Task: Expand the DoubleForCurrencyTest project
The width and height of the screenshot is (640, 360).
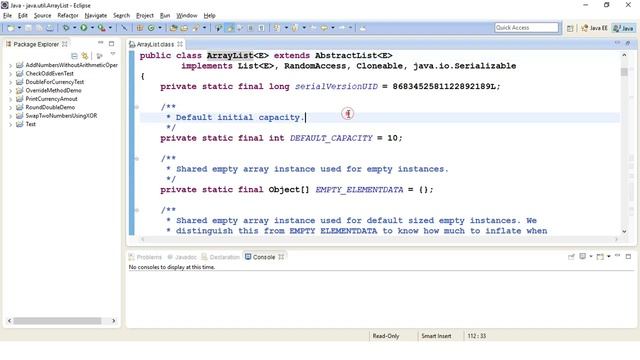Action: (x=10, y=82)
